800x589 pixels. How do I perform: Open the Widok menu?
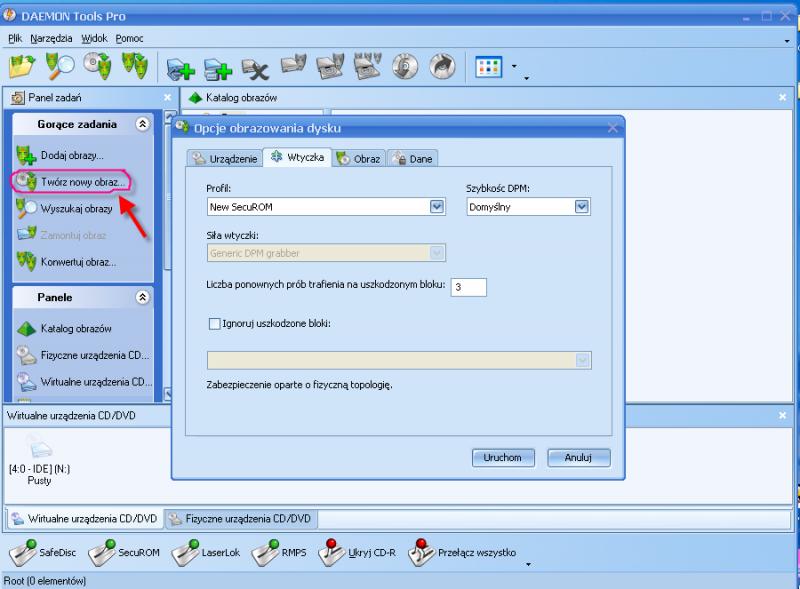pos(94,38)
